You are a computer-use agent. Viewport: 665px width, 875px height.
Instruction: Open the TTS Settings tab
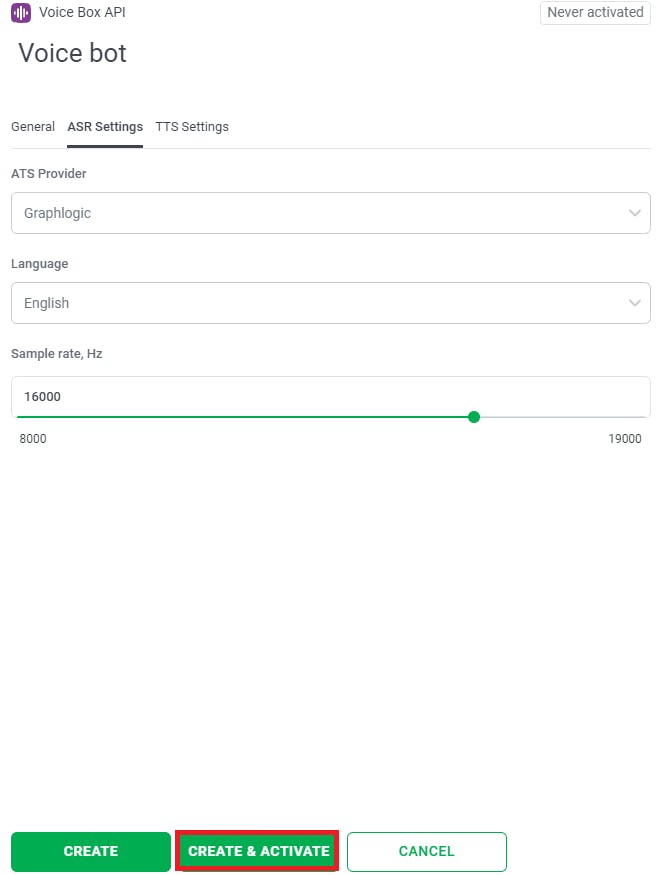point(192,127)
